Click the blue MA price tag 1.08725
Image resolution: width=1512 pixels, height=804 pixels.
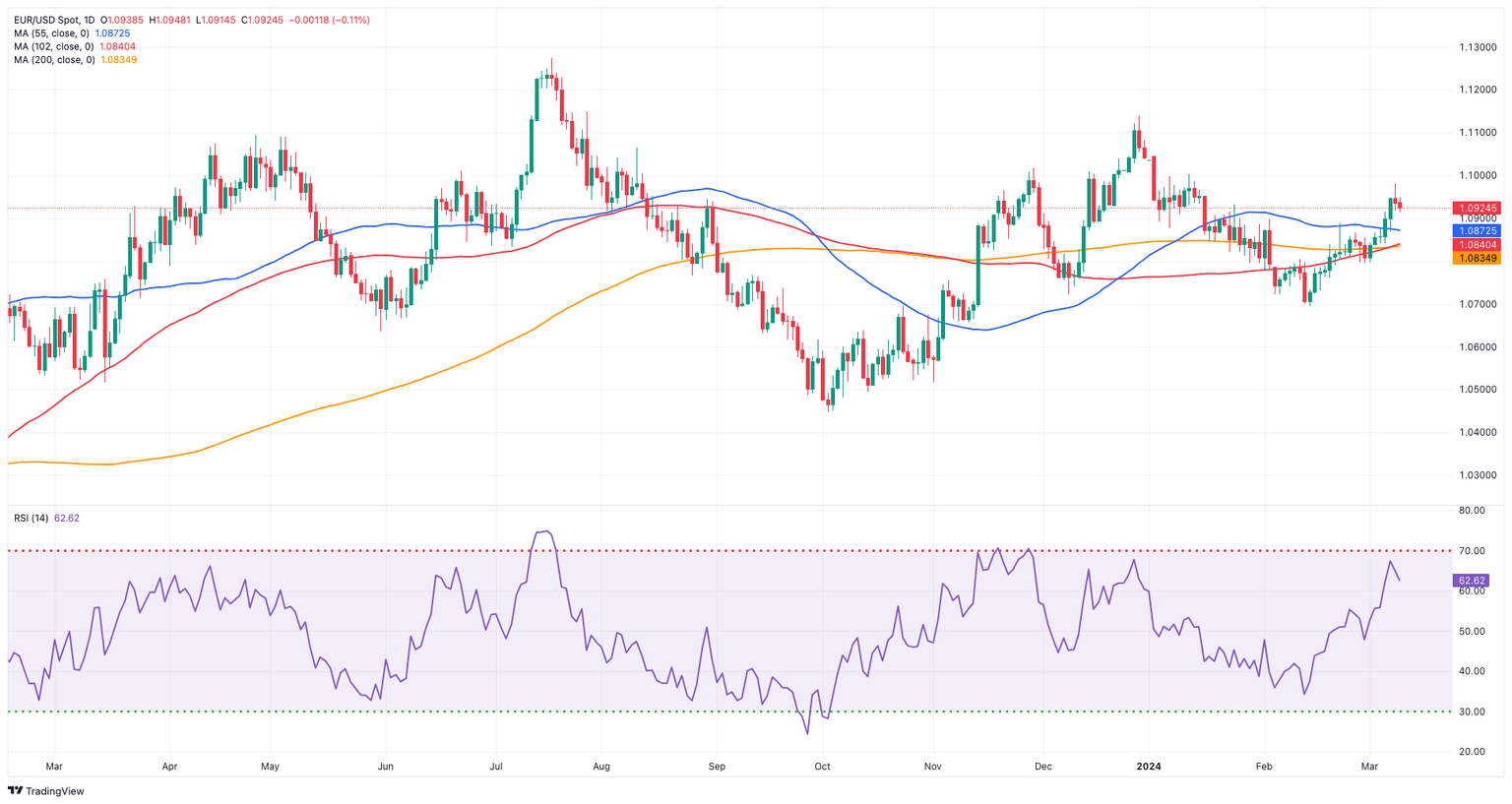(1477, 230)
